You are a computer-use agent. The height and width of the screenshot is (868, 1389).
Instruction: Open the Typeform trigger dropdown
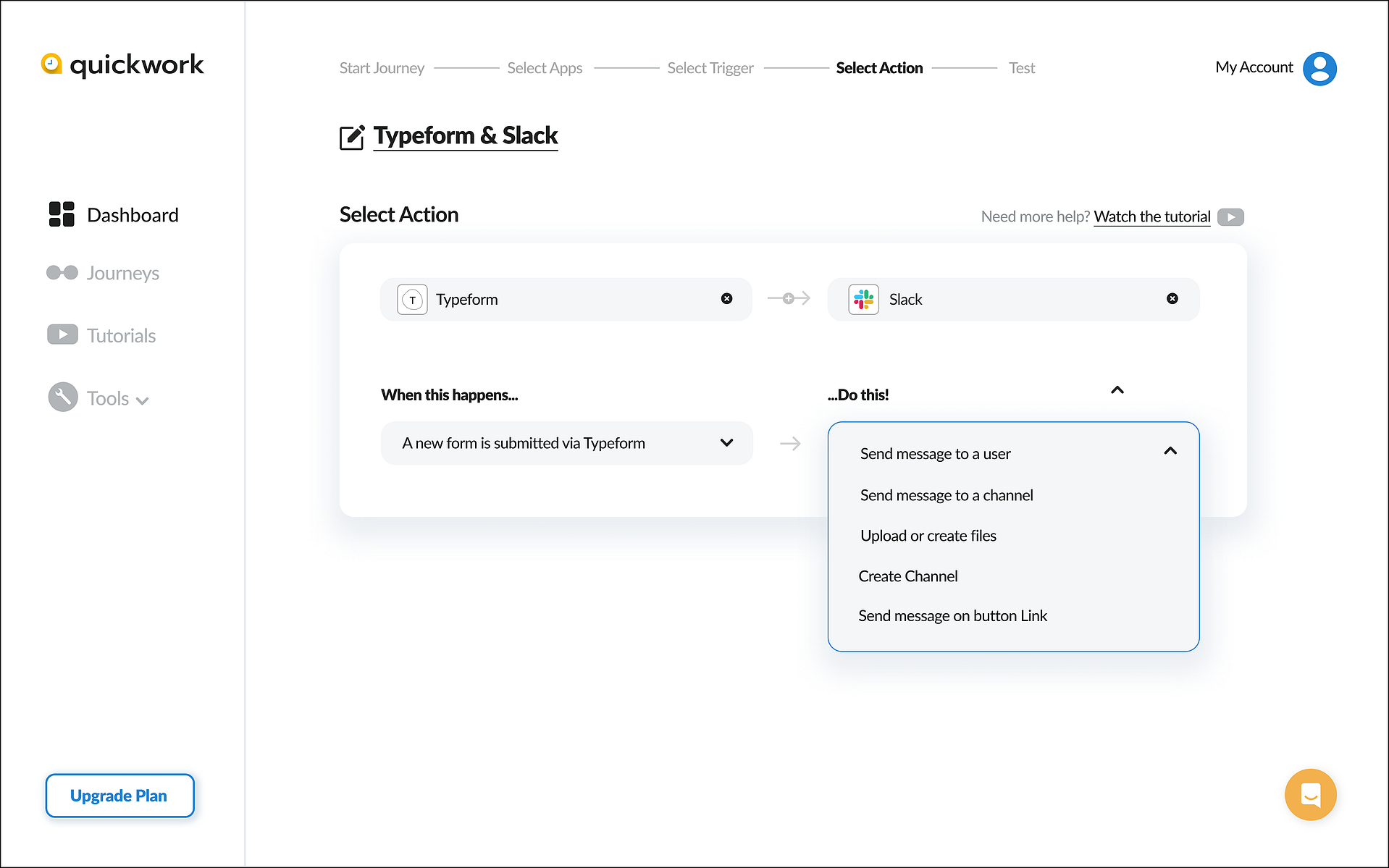pos(566,443)
